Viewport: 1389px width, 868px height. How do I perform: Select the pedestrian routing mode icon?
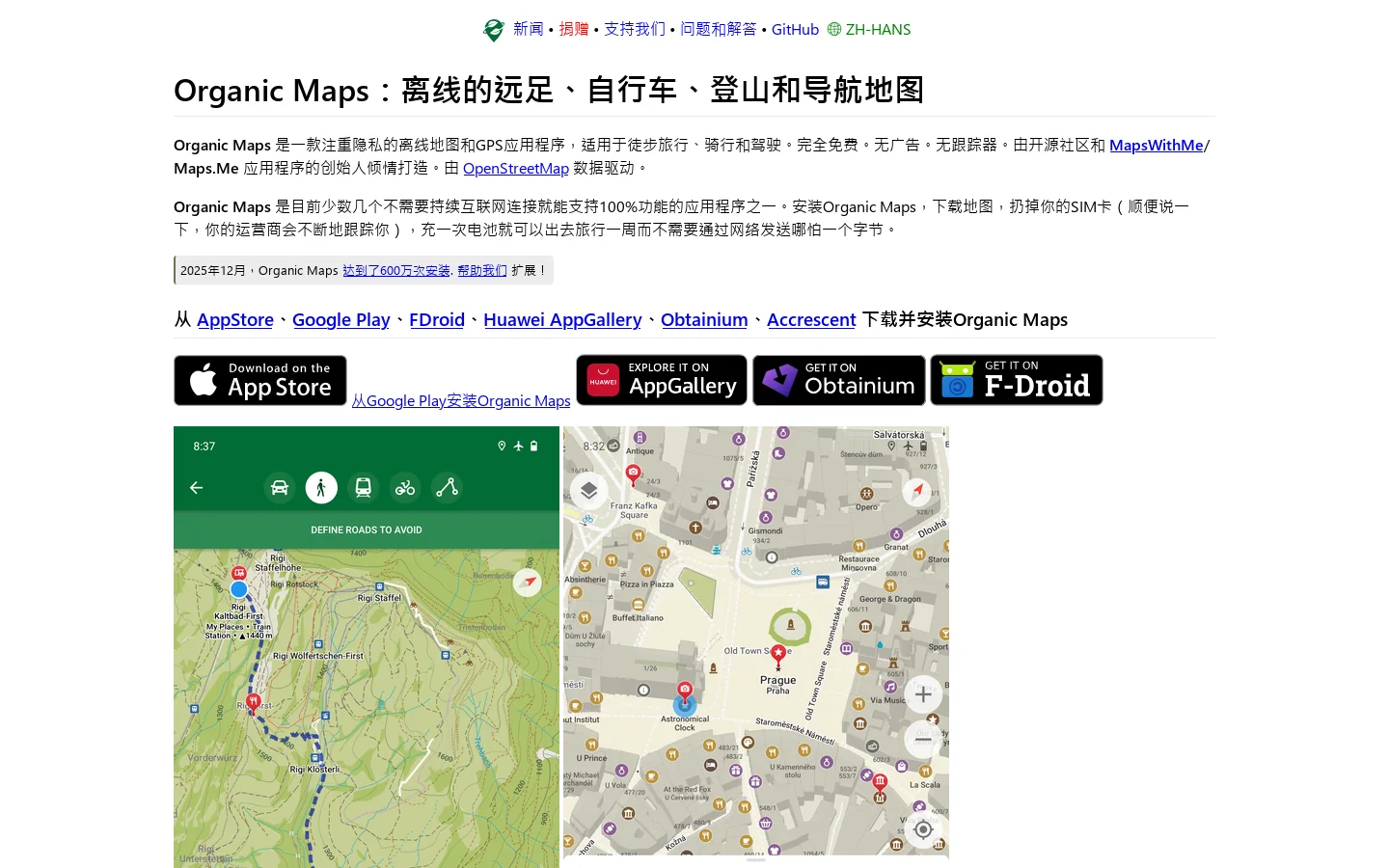[x=321, y=488]
